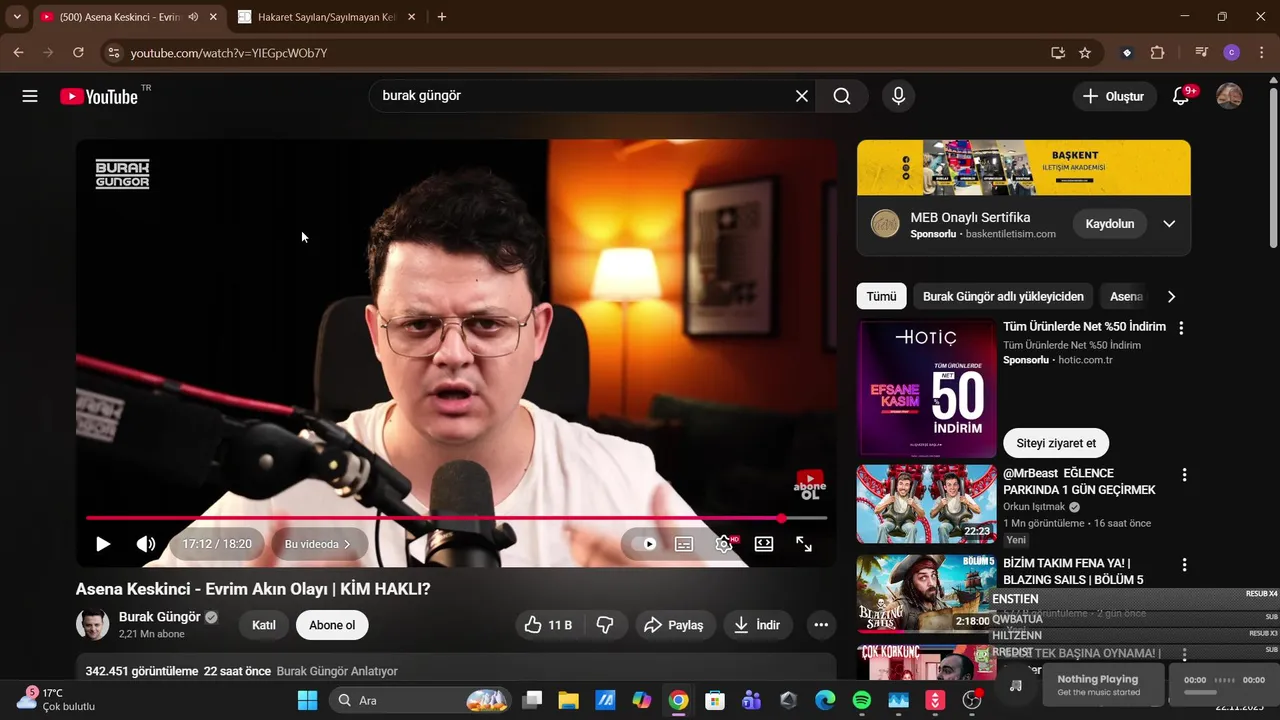Mute the video volume speaker icon
The image size is (1280, 720).
click(146, 544)
